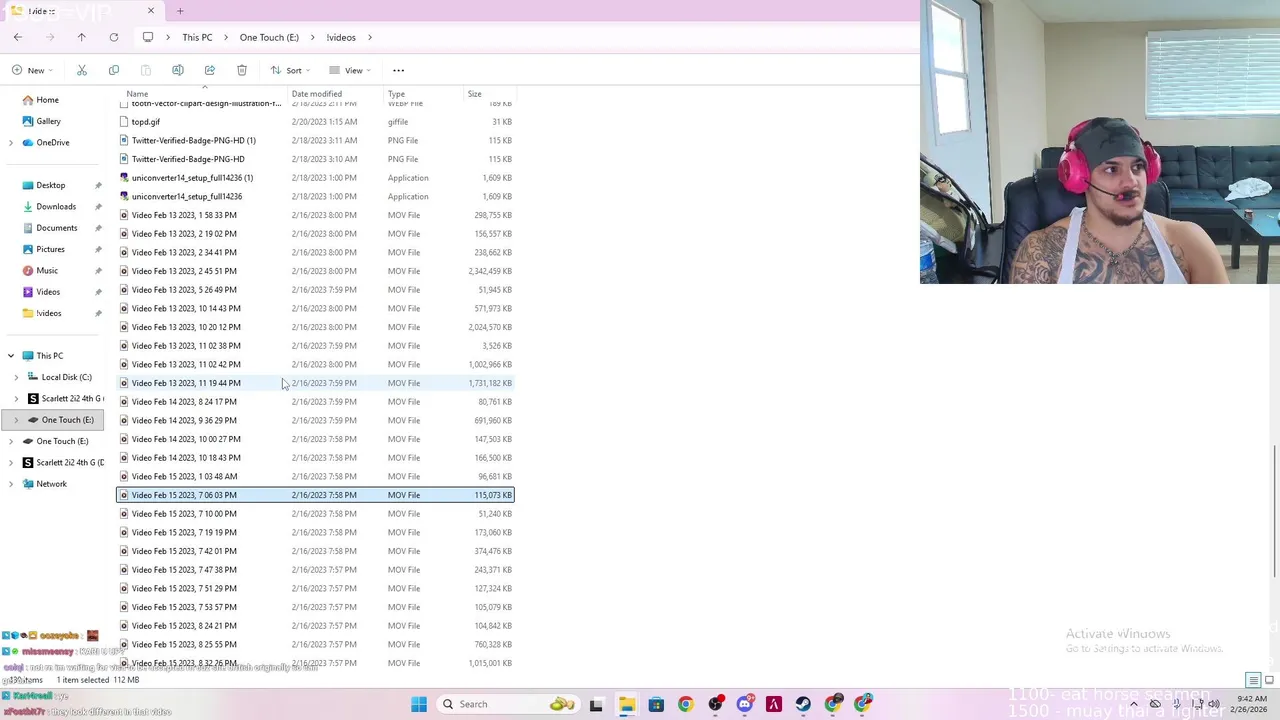This screenshot has width=1280, height=720.
Task: Open Google Chrome from the taskbar
Action: click(685, 704)
